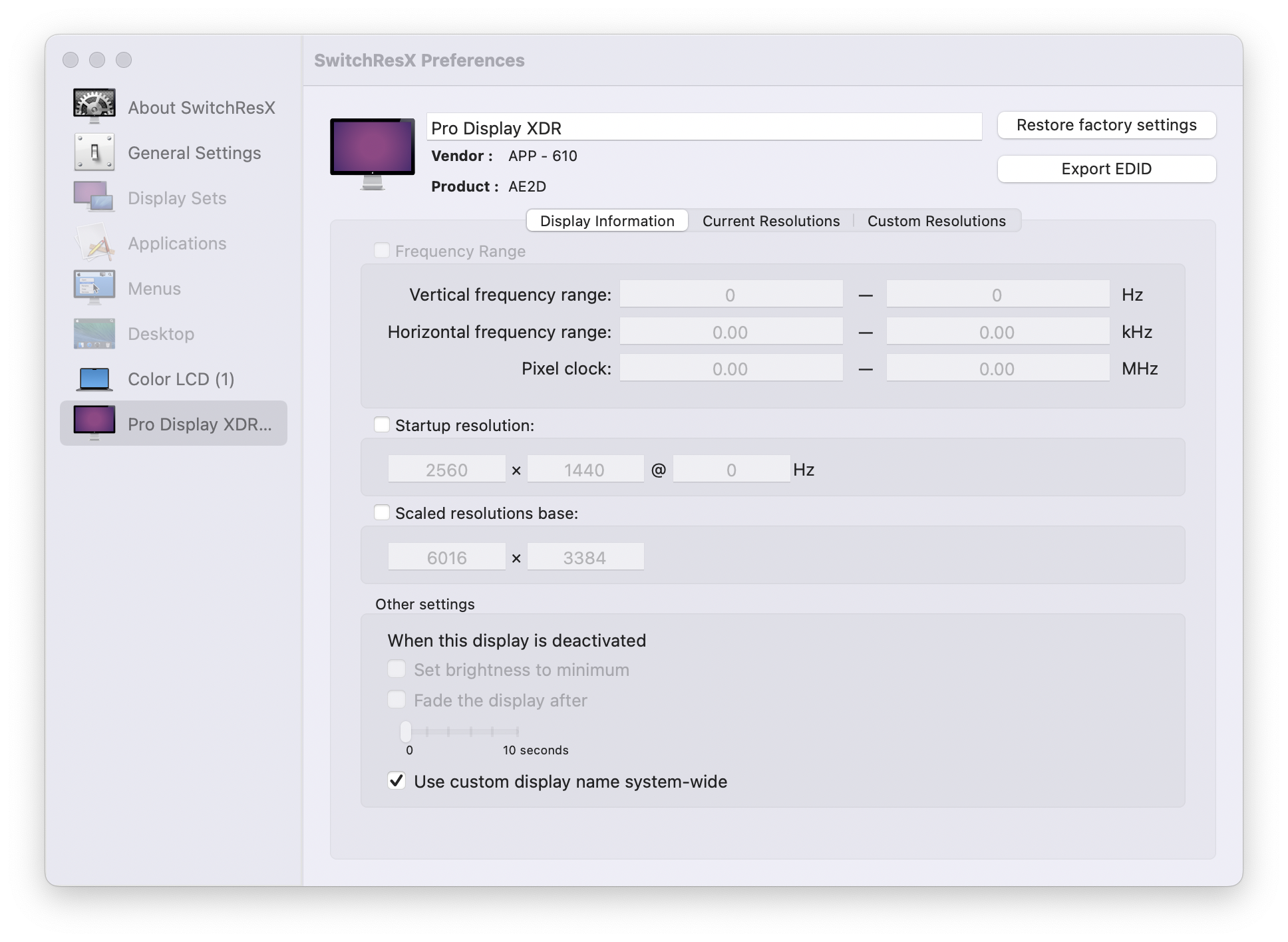Click the Desktop wallpaper icon

(x=94, y=333)
